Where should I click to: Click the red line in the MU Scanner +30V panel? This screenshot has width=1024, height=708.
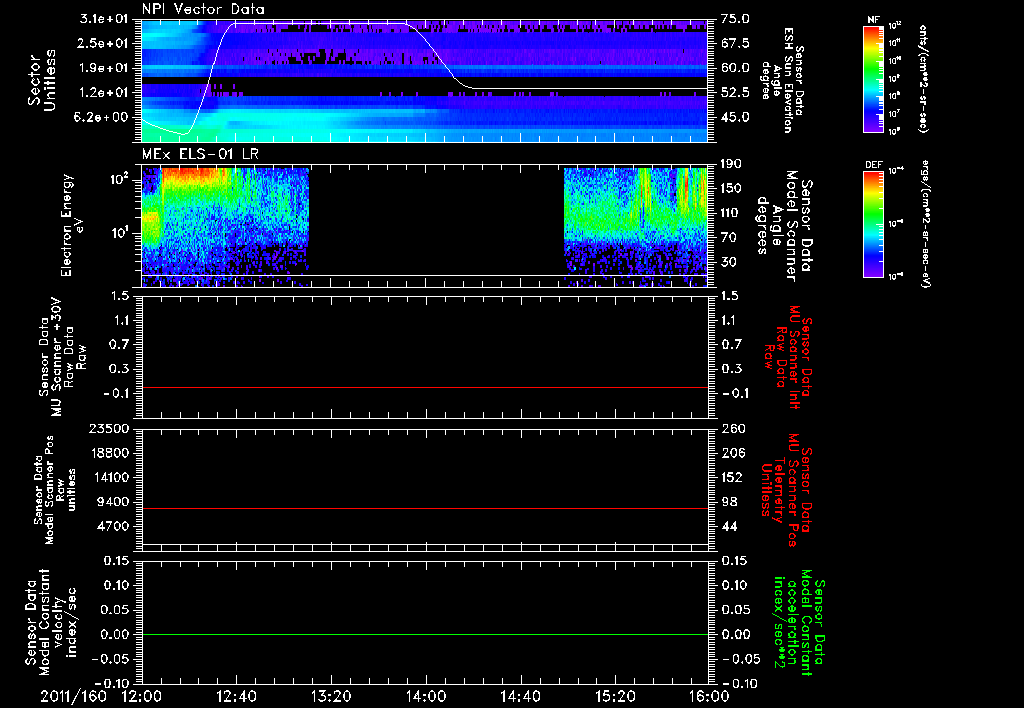pos(425,387)
